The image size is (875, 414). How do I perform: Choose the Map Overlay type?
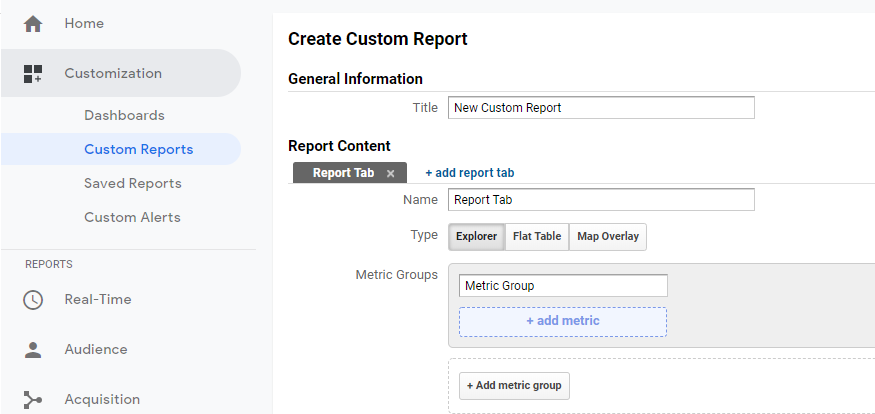click(608, 237)
